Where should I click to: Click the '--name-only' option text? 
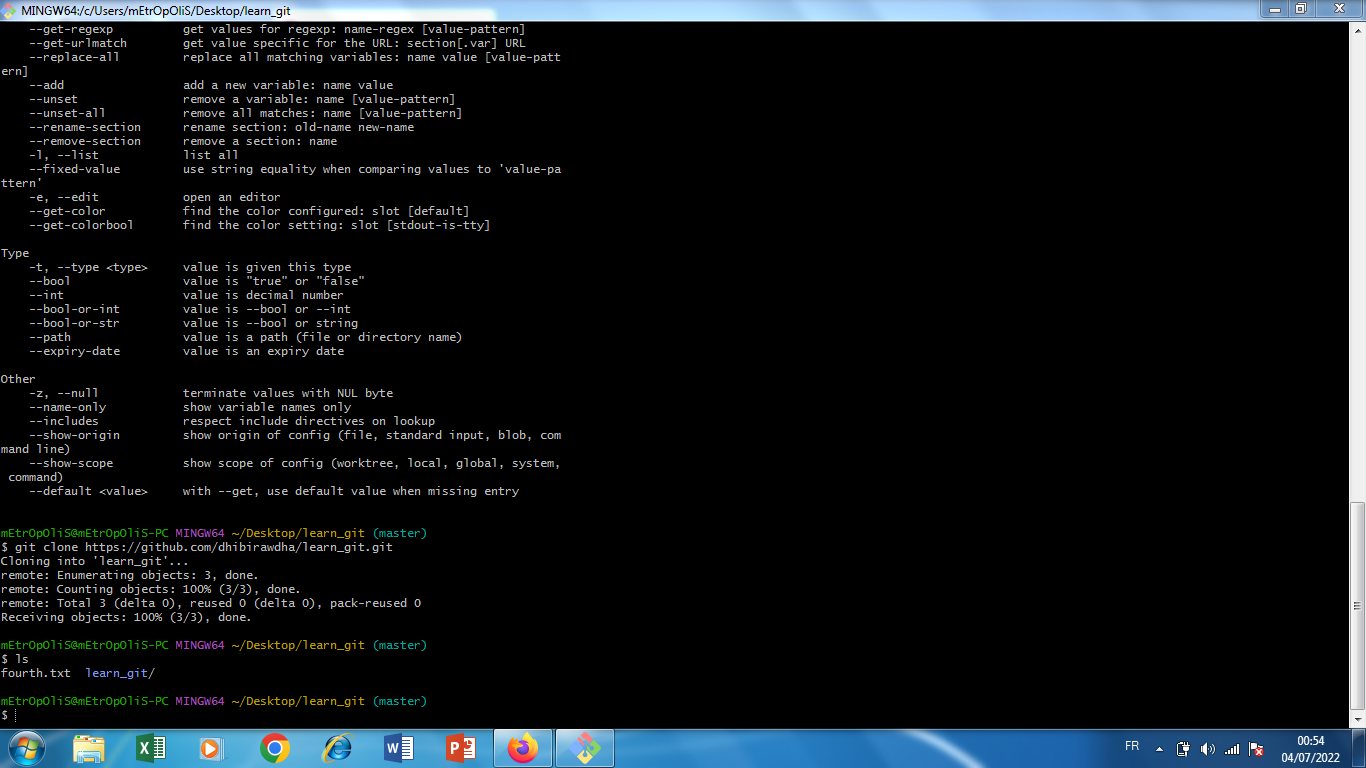pos(68,407)
